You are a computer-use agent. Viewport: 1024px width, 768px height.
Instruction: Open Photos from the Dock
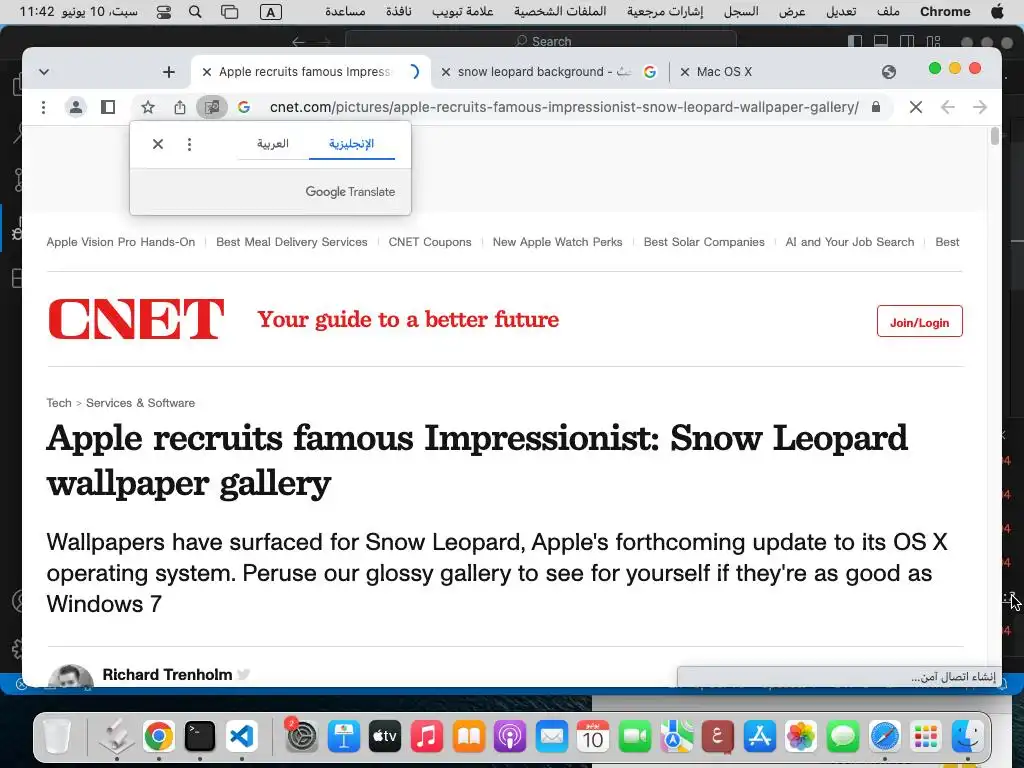click(801, 737)
